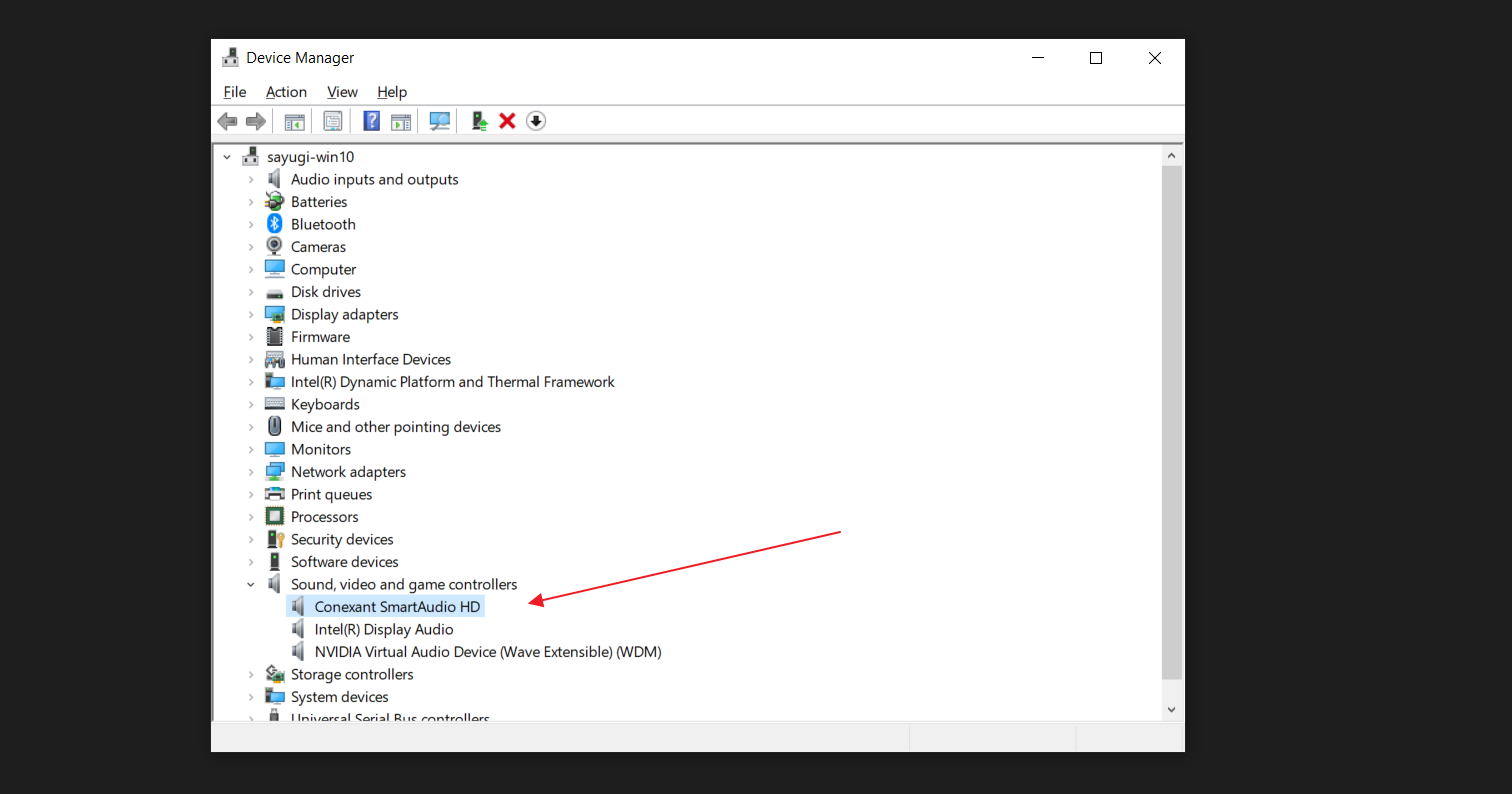Click the red X Uninstall device icon

507,121
